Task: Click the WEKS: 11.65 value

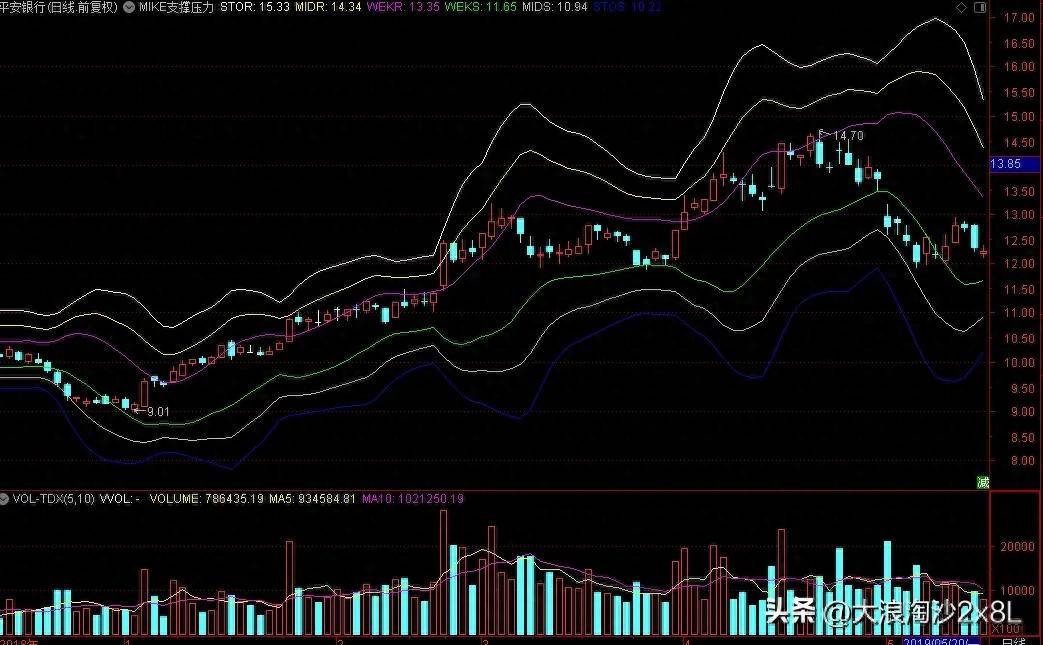Action: [x=480, y=7]
